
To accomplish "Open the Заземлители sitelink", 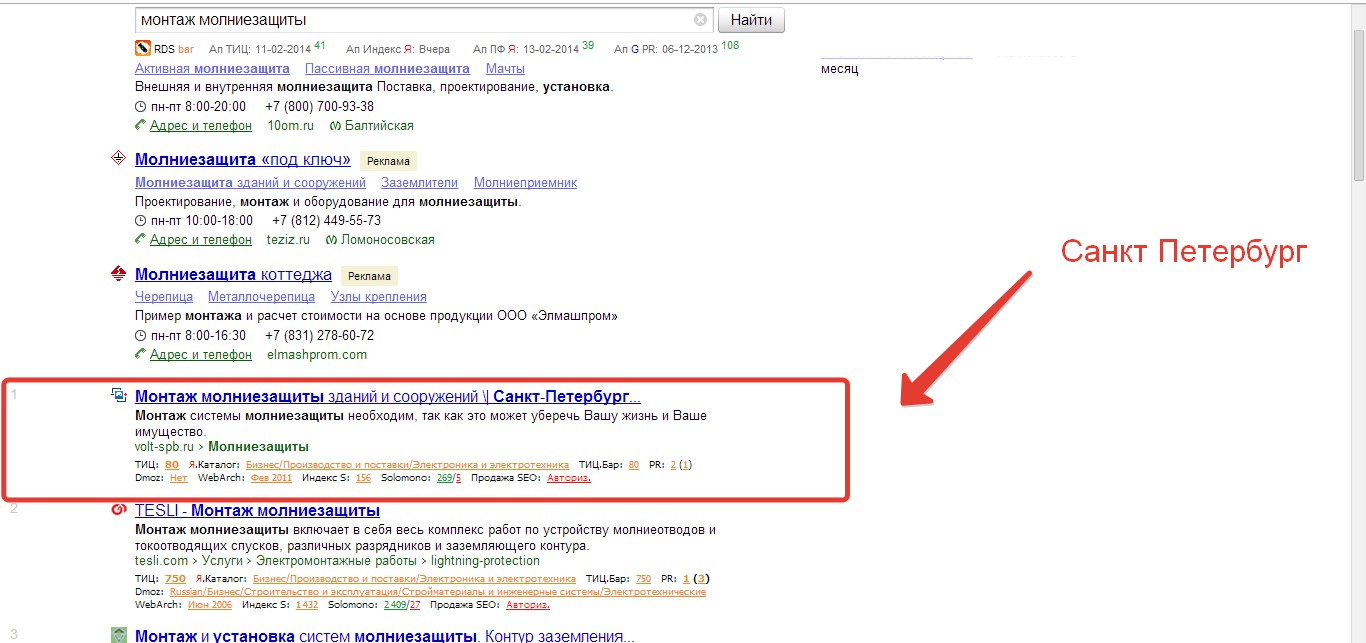I will tap(420, 183).
